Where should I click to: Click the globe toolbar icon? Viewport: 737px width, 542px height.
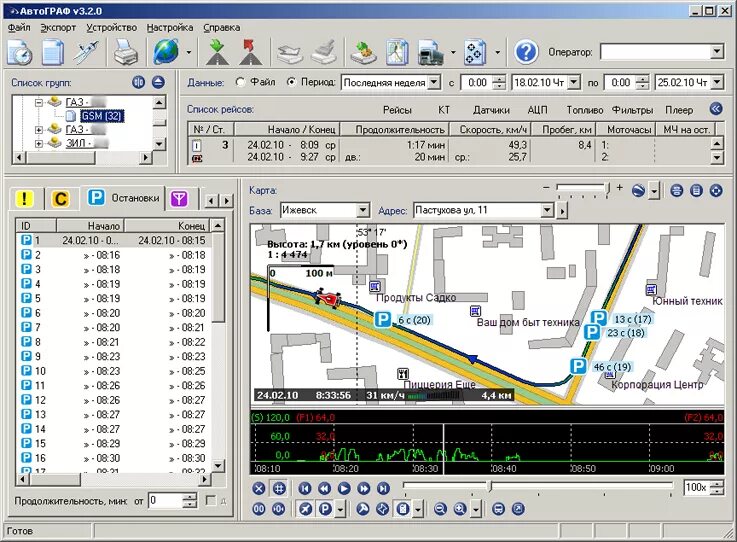[166, 52]
